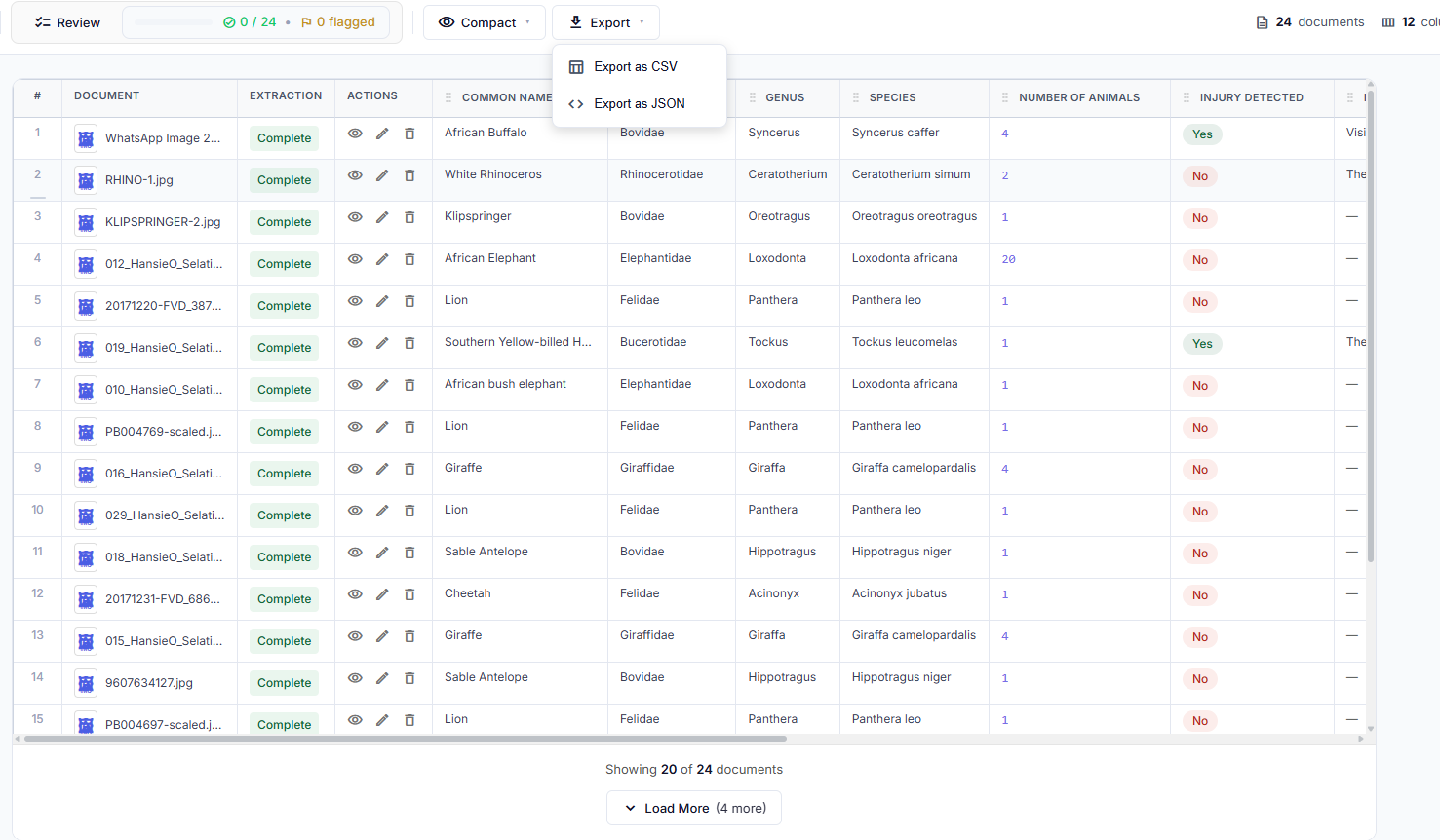Click the eye icon on the Compact button
Screen dimensions: 1440x840
click(x=448, y=21)
